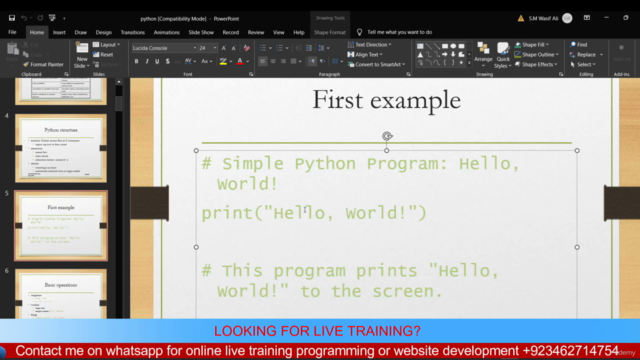Open the Arrange menu
The image size is (640, 360).
point(483,55)
